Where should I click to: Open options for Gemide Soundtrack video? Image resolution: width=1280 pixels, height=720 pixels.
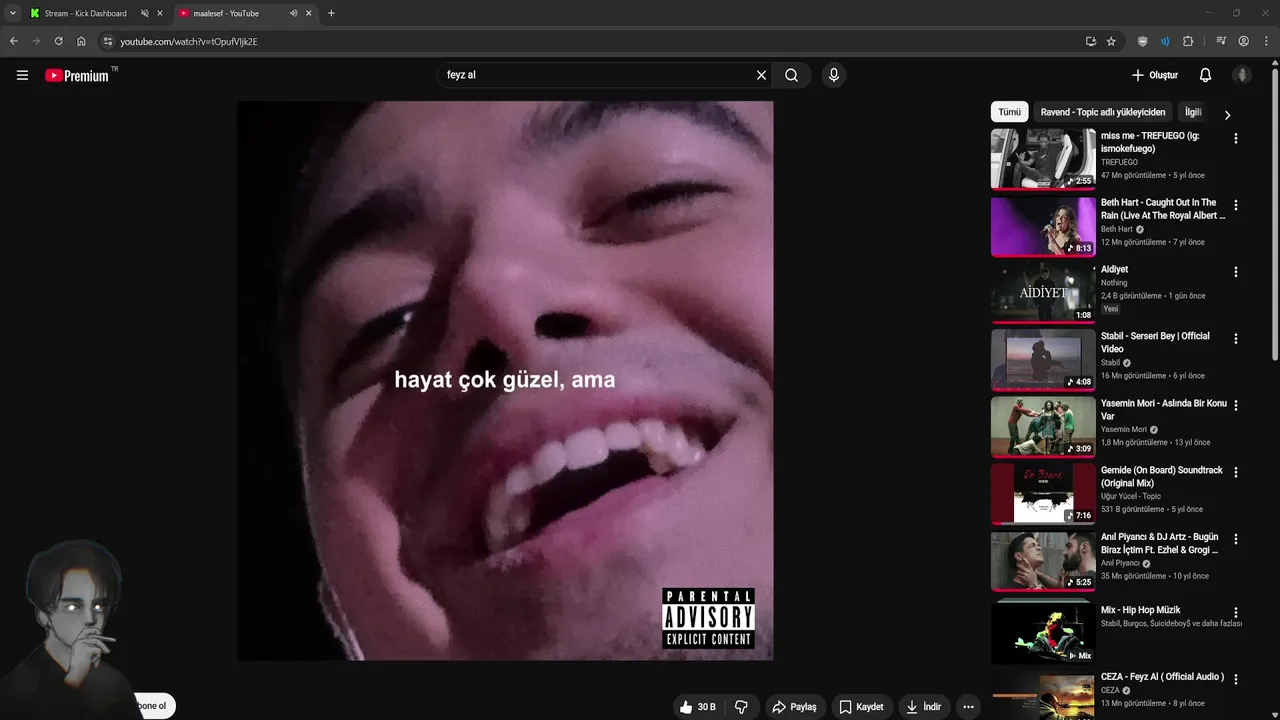[x=1235, y=472]
